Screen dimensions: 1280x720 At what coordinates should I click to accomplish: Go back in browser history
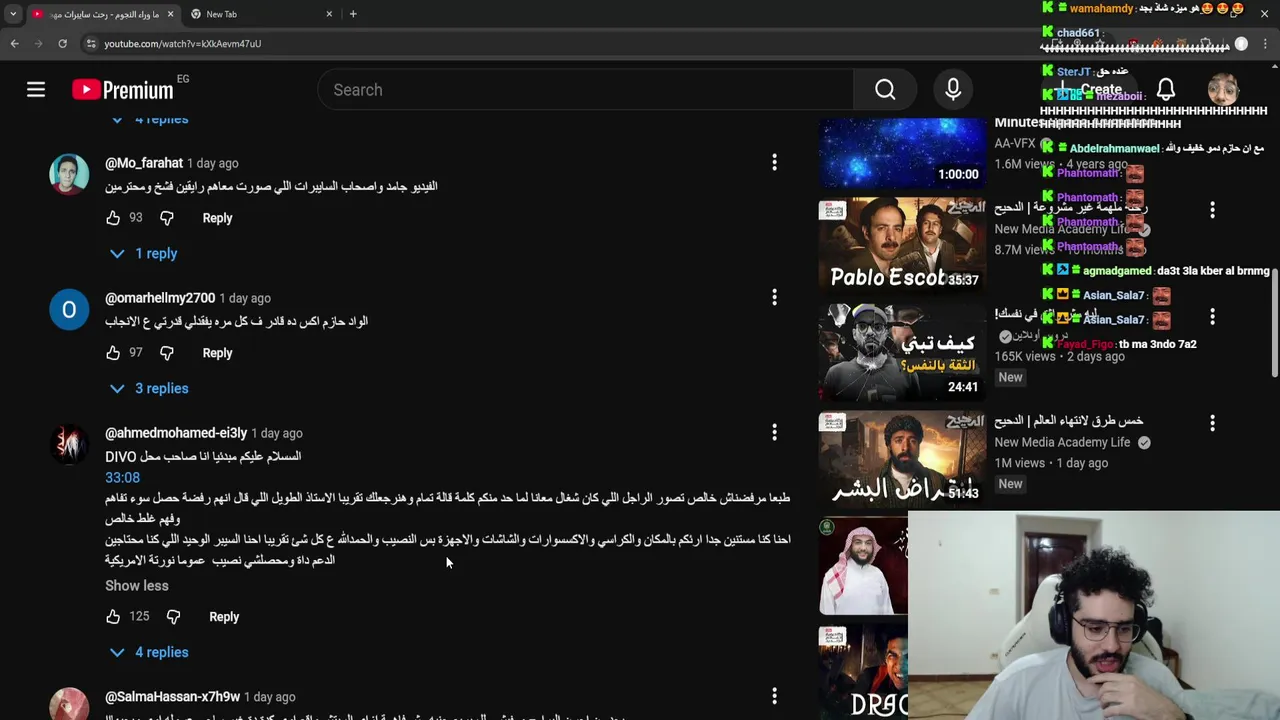(x=15, y=44)
